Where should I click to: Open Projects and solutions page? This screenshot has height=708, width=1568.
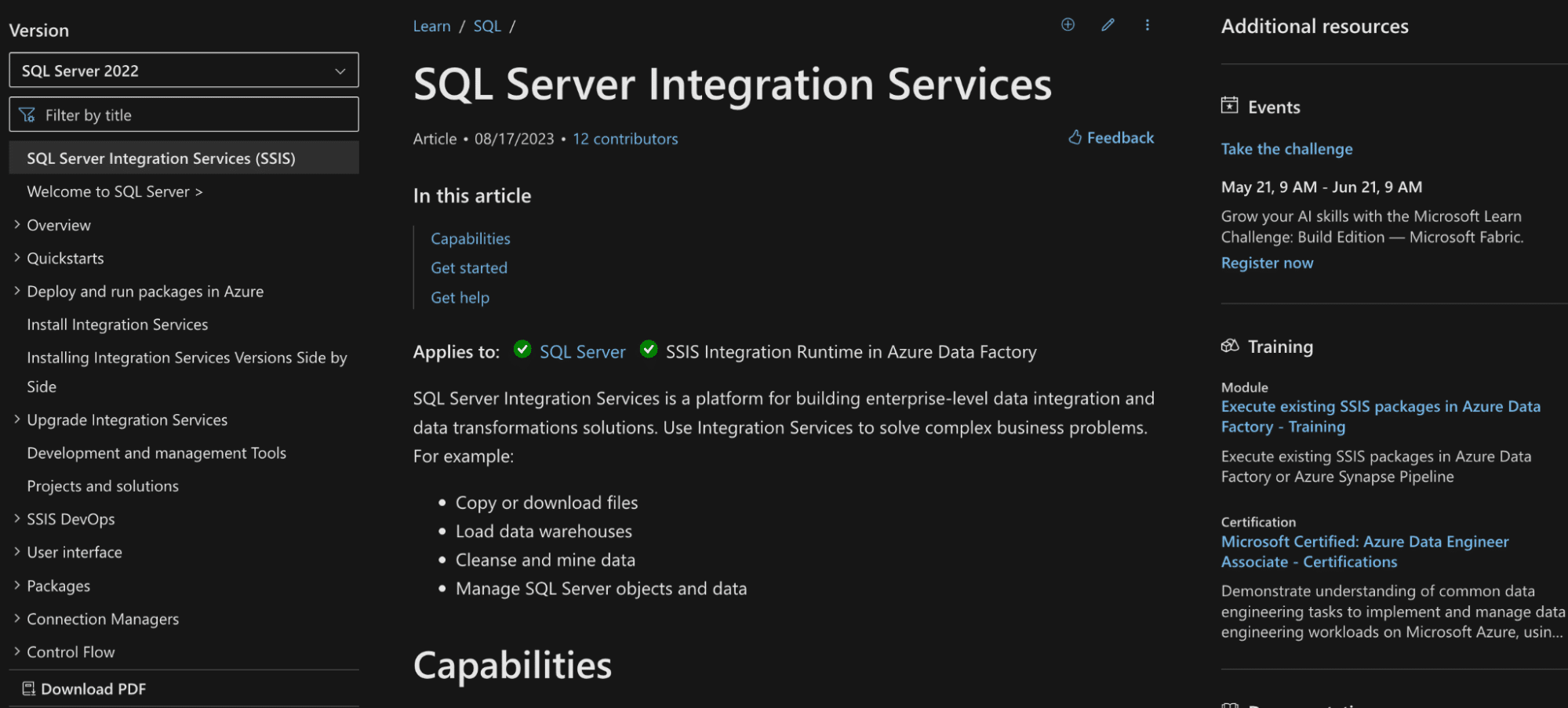coord(103,486)
